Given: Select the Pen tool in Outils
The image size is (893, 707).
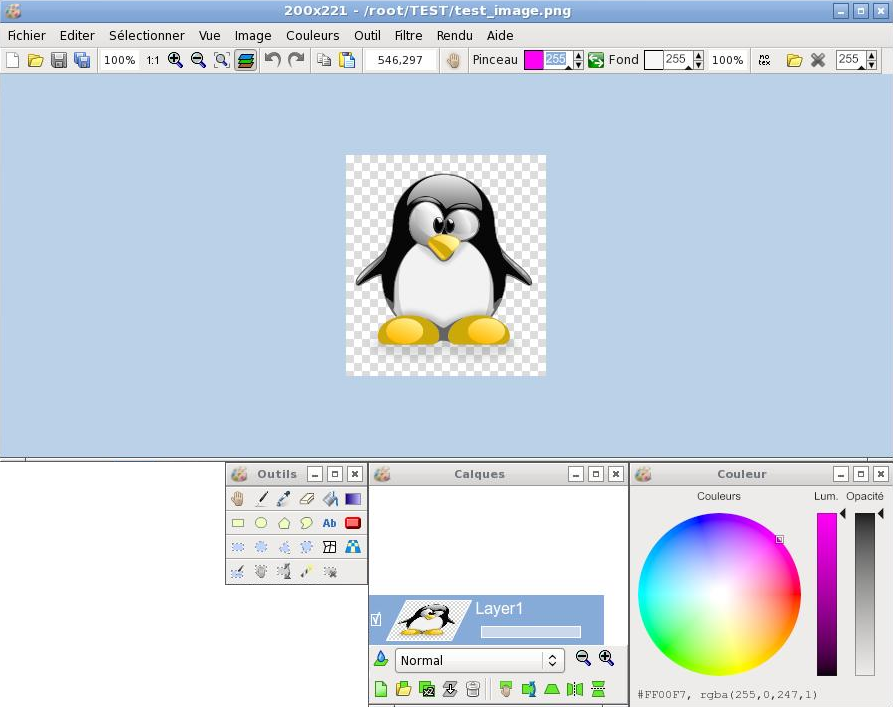Looking at the screenshot, I should coord(261,499).
